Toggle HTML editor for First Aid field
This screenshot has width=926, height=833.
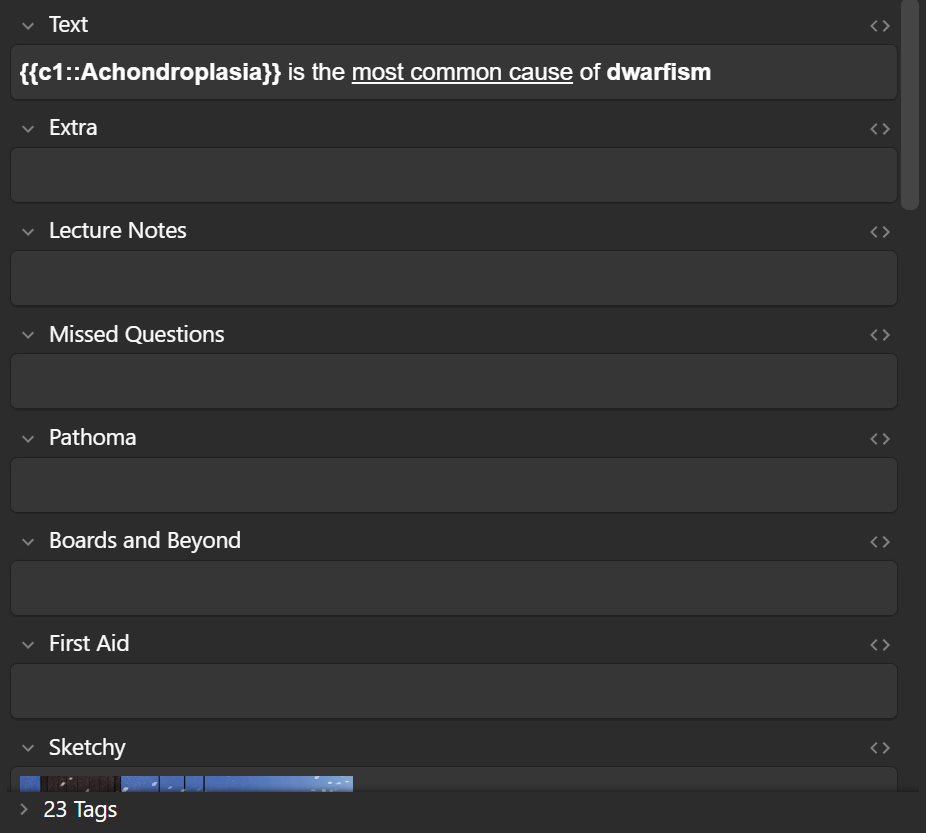[879, 645]
